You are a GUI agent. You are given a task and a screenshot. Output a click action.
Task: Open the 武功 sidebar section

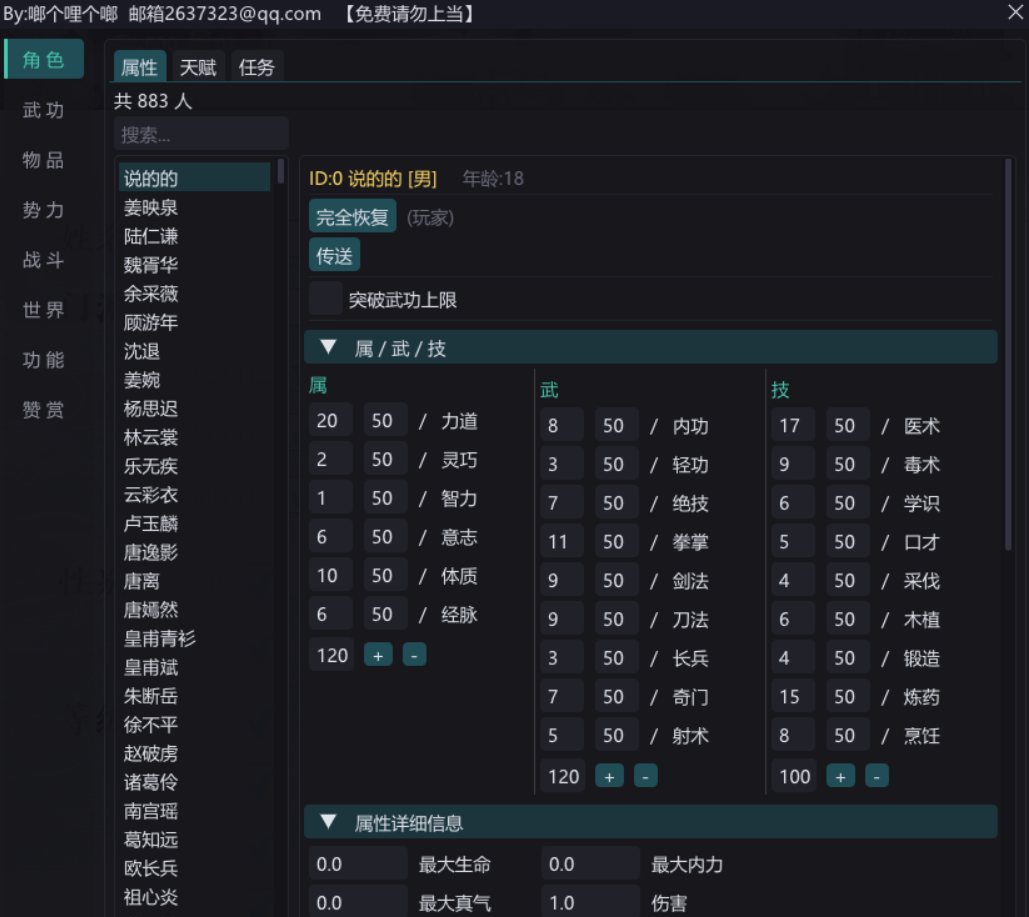click(44, 110)
